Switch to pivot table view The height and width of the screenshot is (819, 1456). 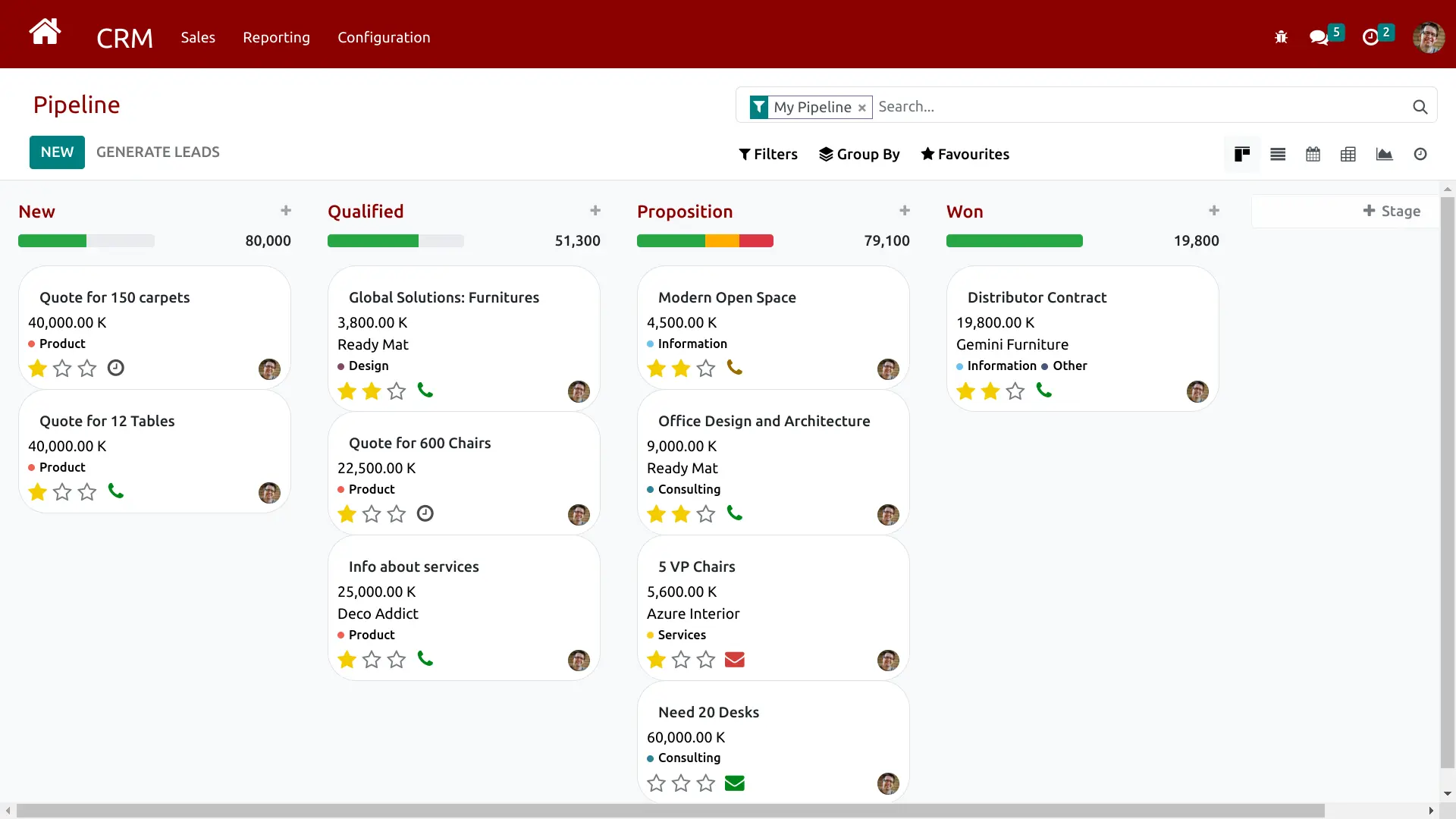click(x=1348, y=155)
